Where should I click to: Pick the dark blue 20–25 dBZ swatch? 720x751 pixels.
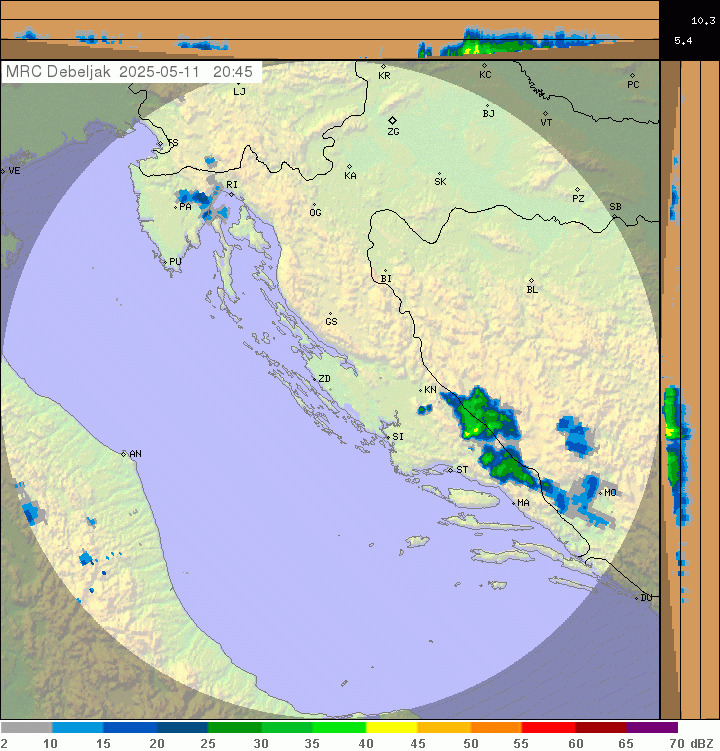[x=182, y=728]
